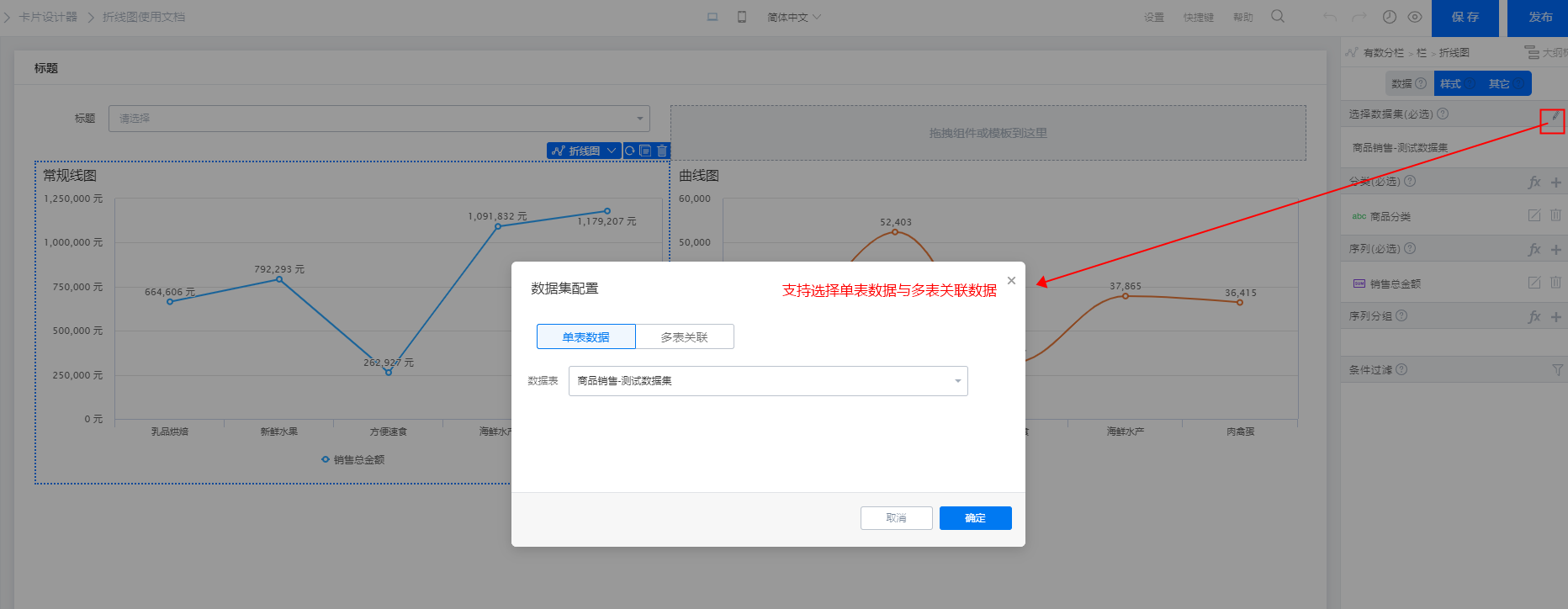This screenshot has width=1568, height=609.
Task: Open the search magnifier icon in top bar
Action: pos(1278,17)
